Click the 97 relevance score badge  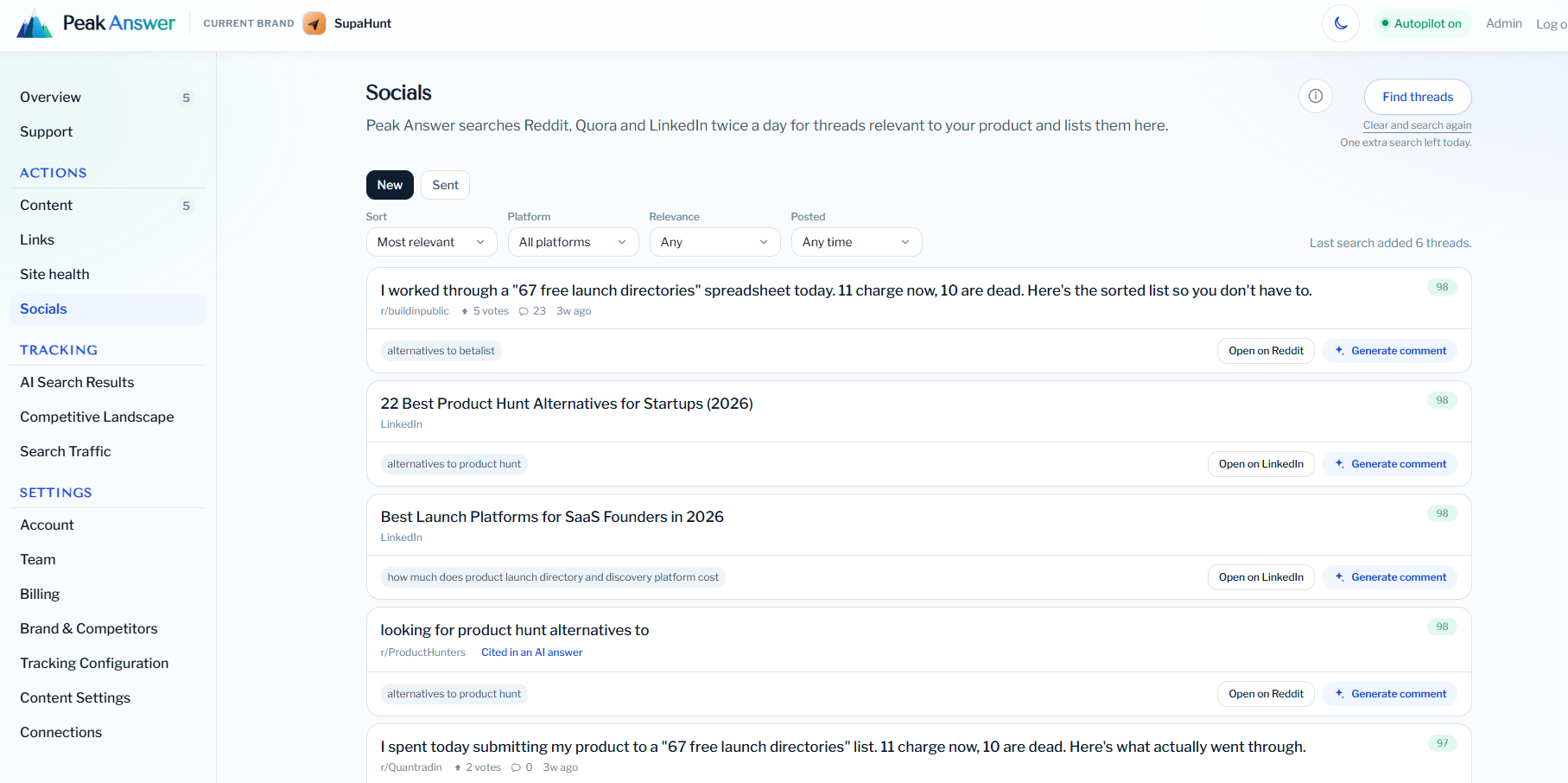click(1442, 743)
